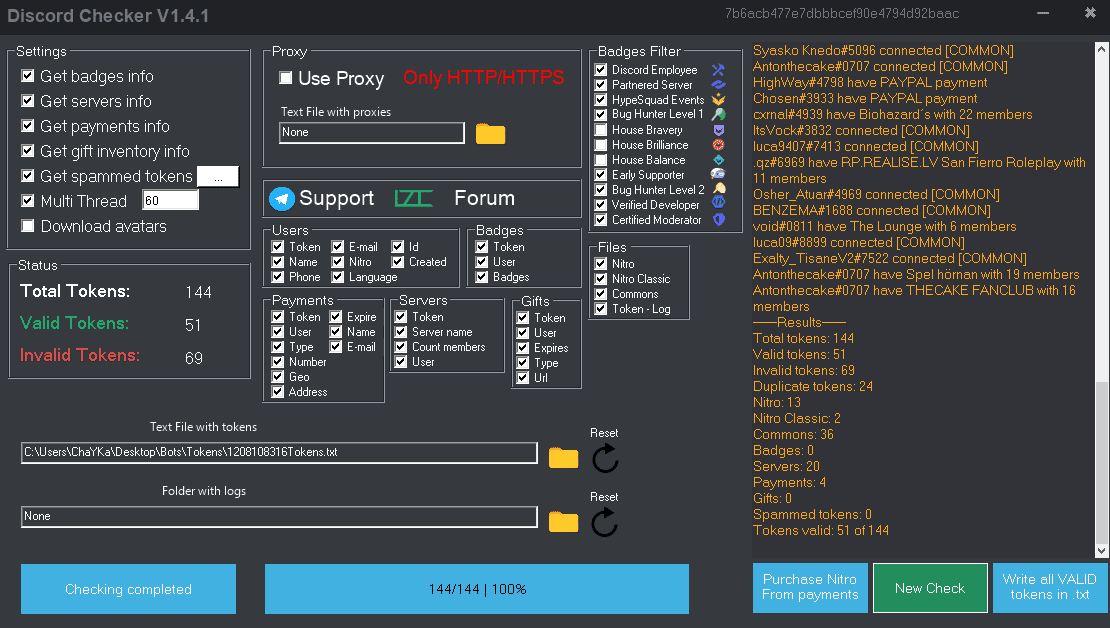Image resolution: width=1110 pixels, height=628 pixels.
Task: Toggle Users Created checkbox
Action: (x=398, y=261)
